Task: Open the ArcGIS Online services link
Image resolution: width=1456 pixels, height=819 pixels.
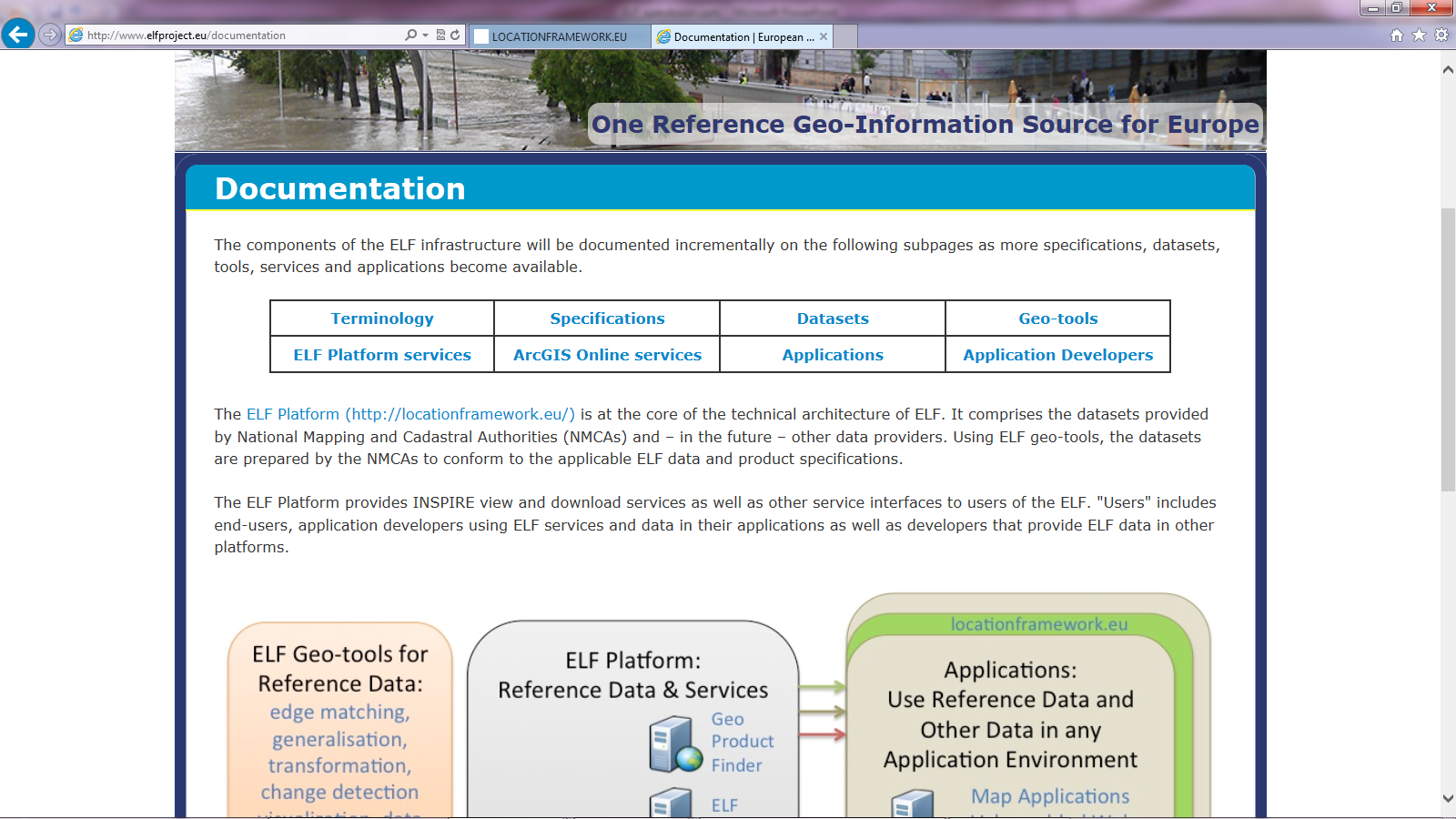Action: pyautogui.click(x=607, y=355)
